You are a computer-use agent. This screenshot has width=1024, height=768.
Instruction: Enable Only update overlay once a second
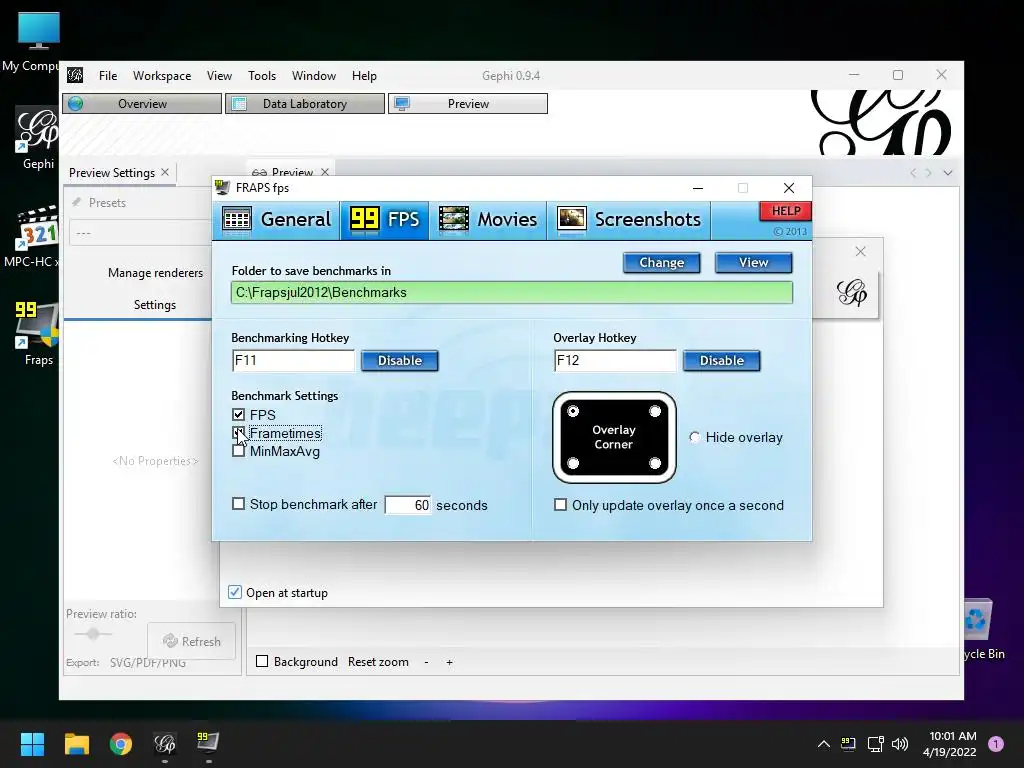point(560,505)
